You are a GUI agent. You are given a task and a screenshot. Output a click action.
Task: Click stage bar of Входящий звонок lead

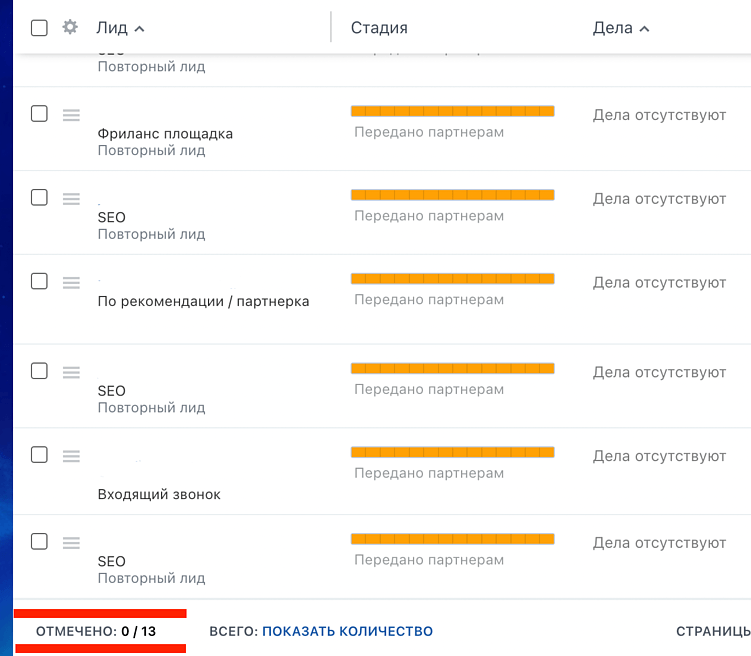[452, 452]
